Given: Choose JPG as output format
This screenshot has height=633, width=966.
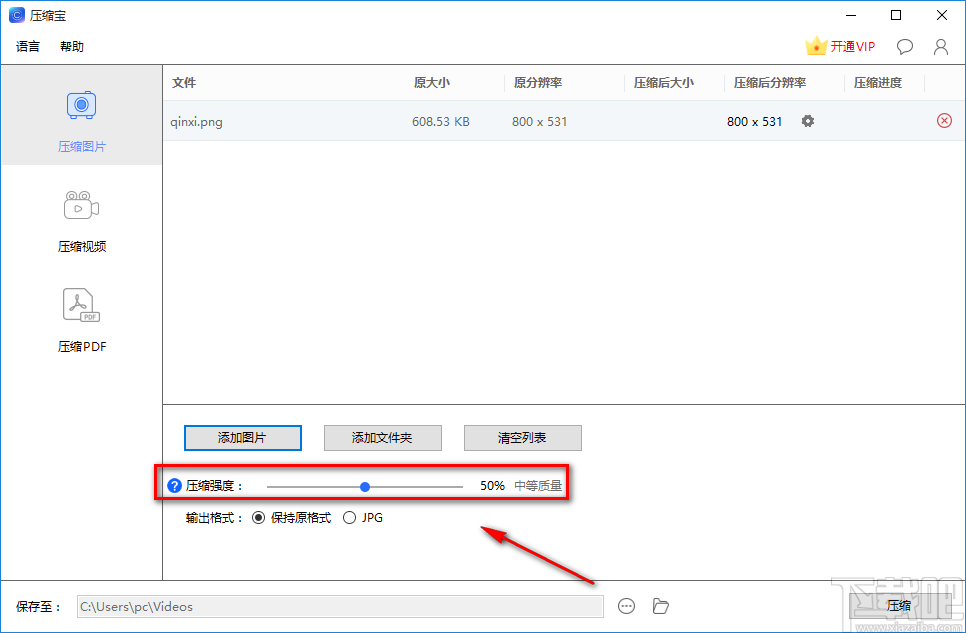Looking at the screenshot, I should point(350,517).
